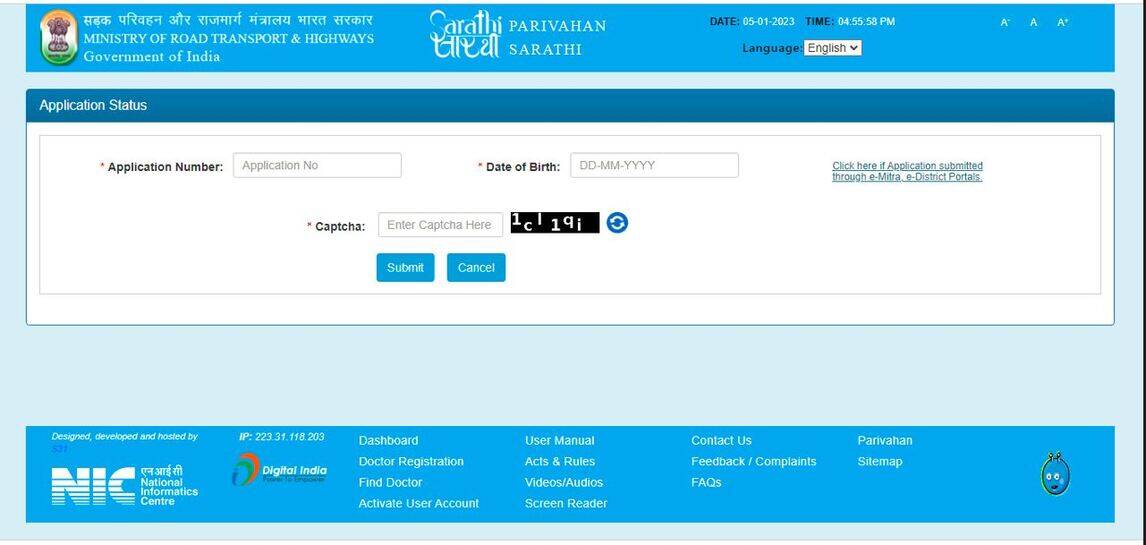
Task: Open Find Doctor link
Action: 390,483
